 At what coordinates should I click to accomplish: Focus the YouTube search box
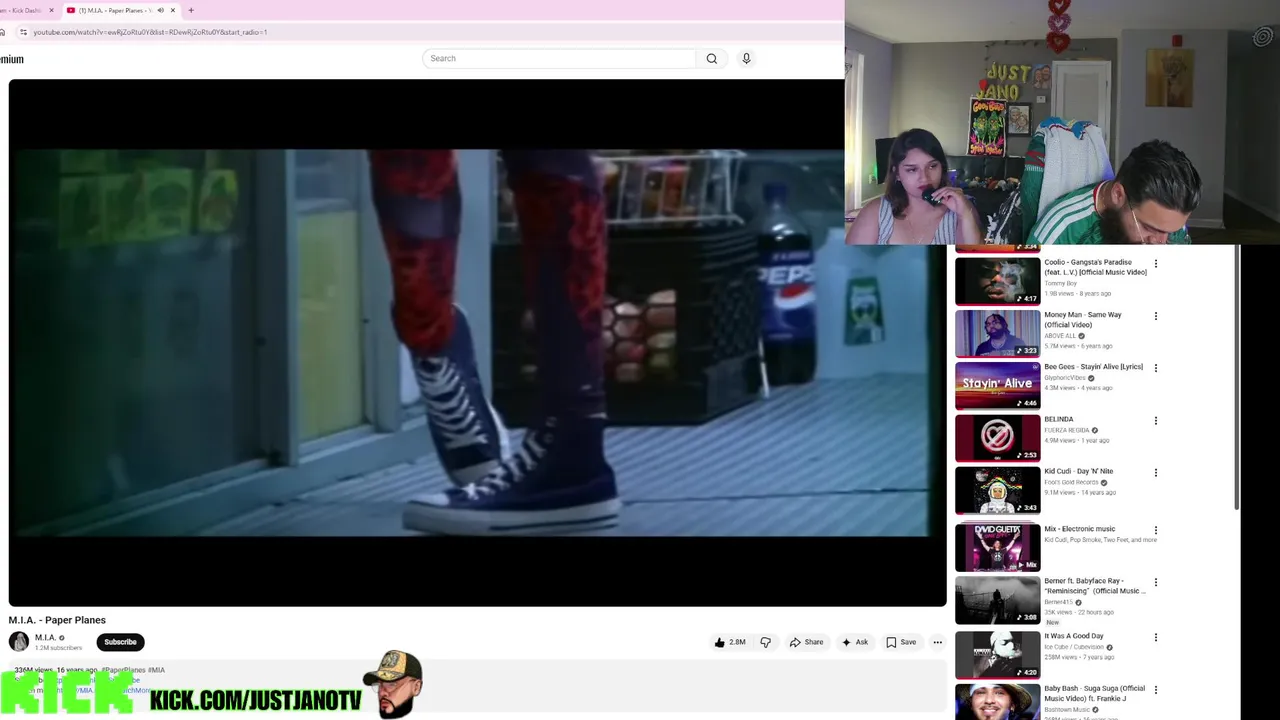[x=558, y=58]
